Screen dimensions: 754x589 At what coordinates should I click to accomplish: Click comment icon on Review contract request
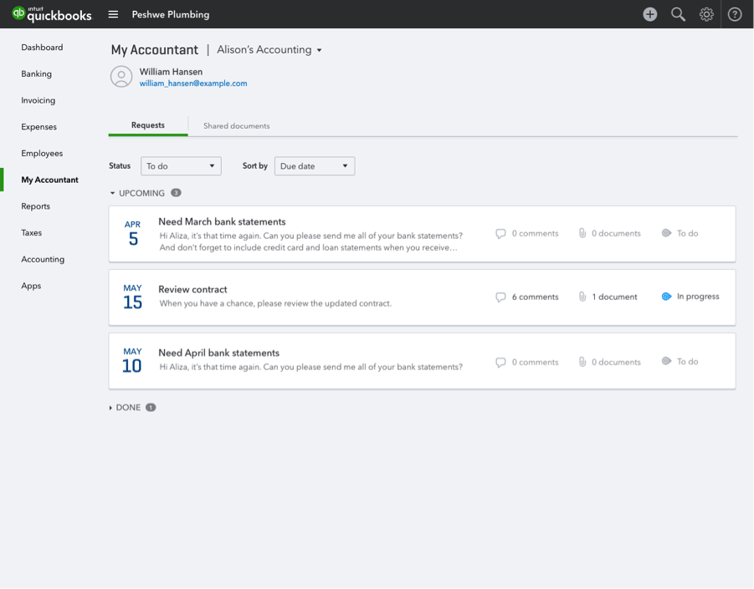coord(501,297)
